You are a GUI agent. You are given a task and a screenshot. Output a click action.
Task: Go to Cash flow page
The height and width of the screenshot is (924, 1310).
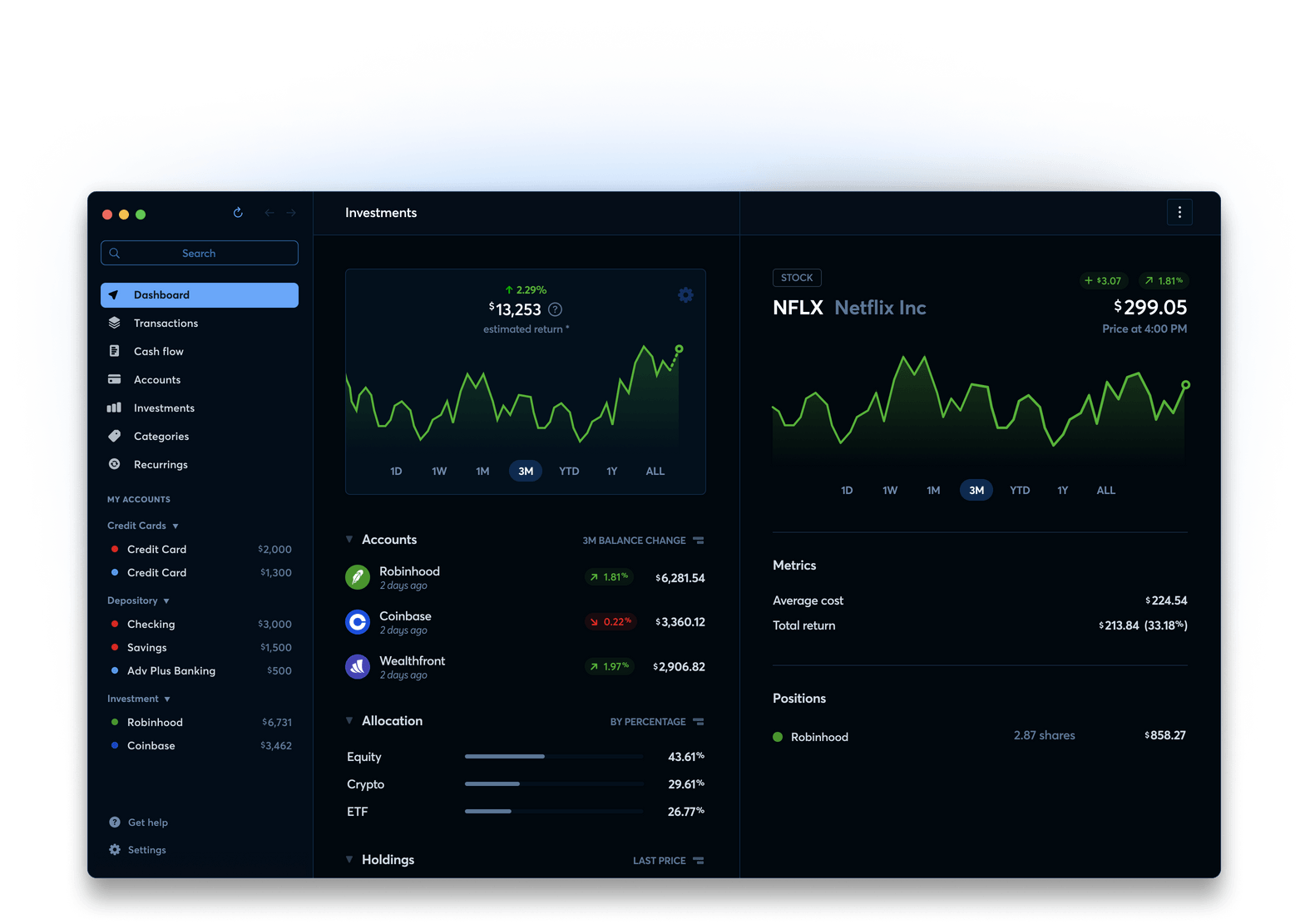158,352
